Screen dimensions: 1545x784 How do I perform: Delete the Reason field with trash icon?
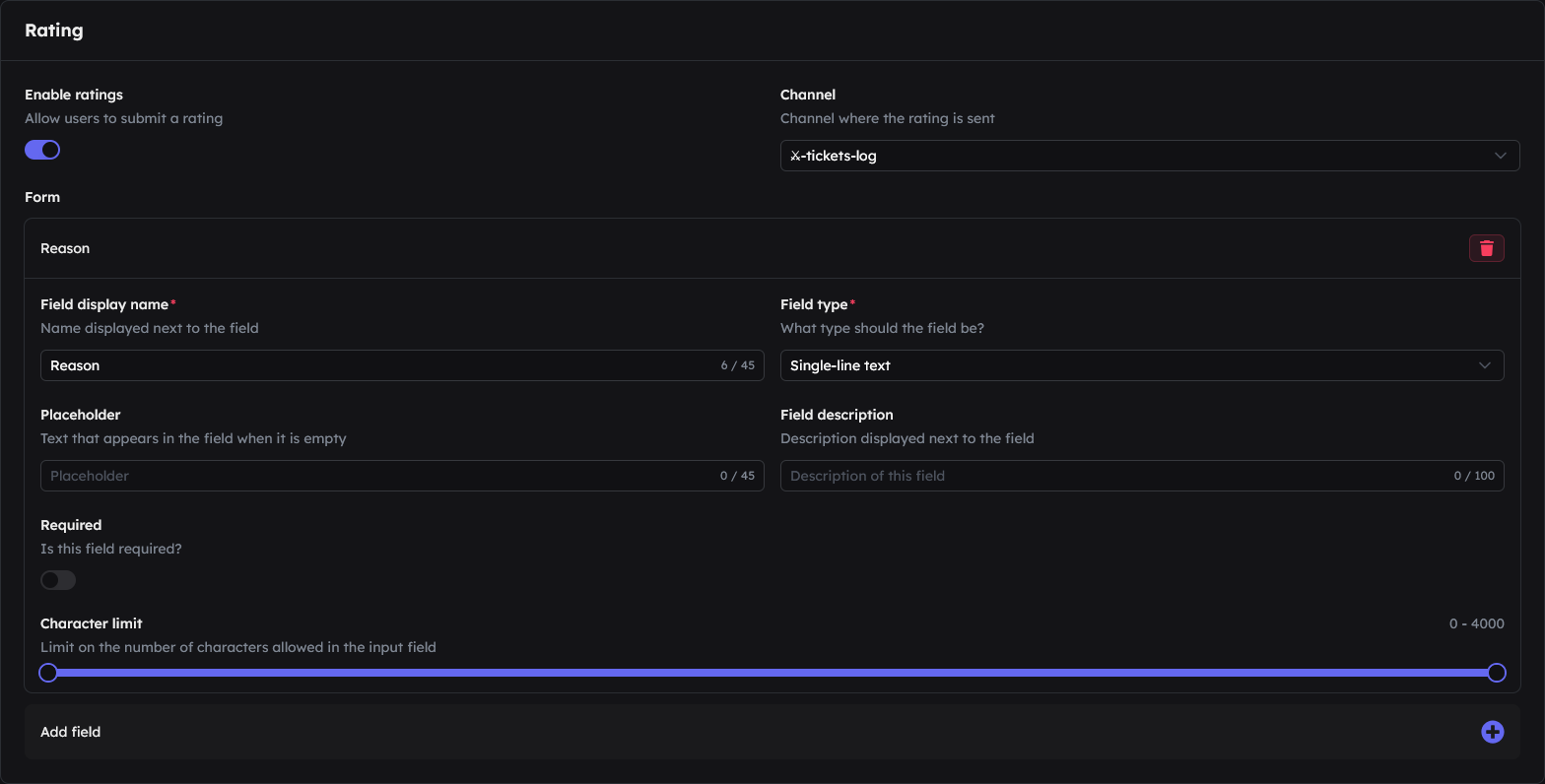1486,248
